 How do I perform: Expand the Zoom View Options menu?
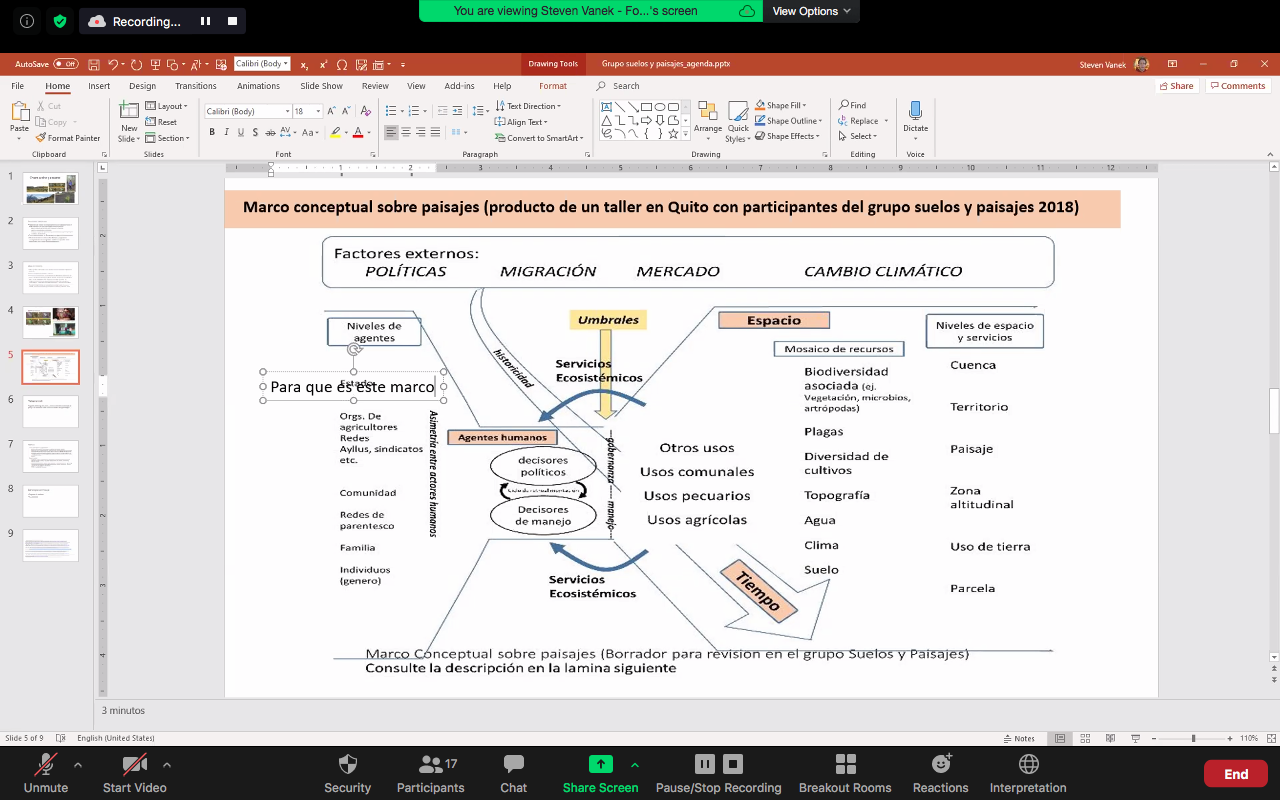[811, 11]
